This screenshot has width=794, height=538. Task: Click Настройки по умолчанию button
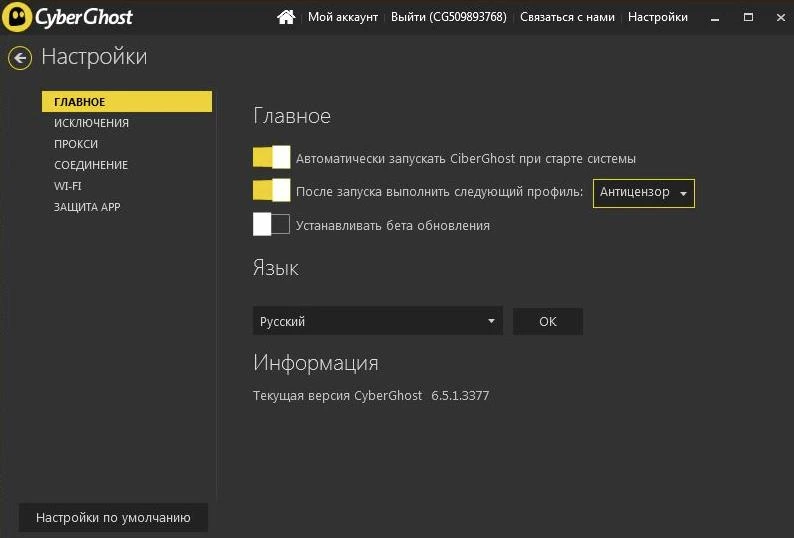[x=113, y=517]
